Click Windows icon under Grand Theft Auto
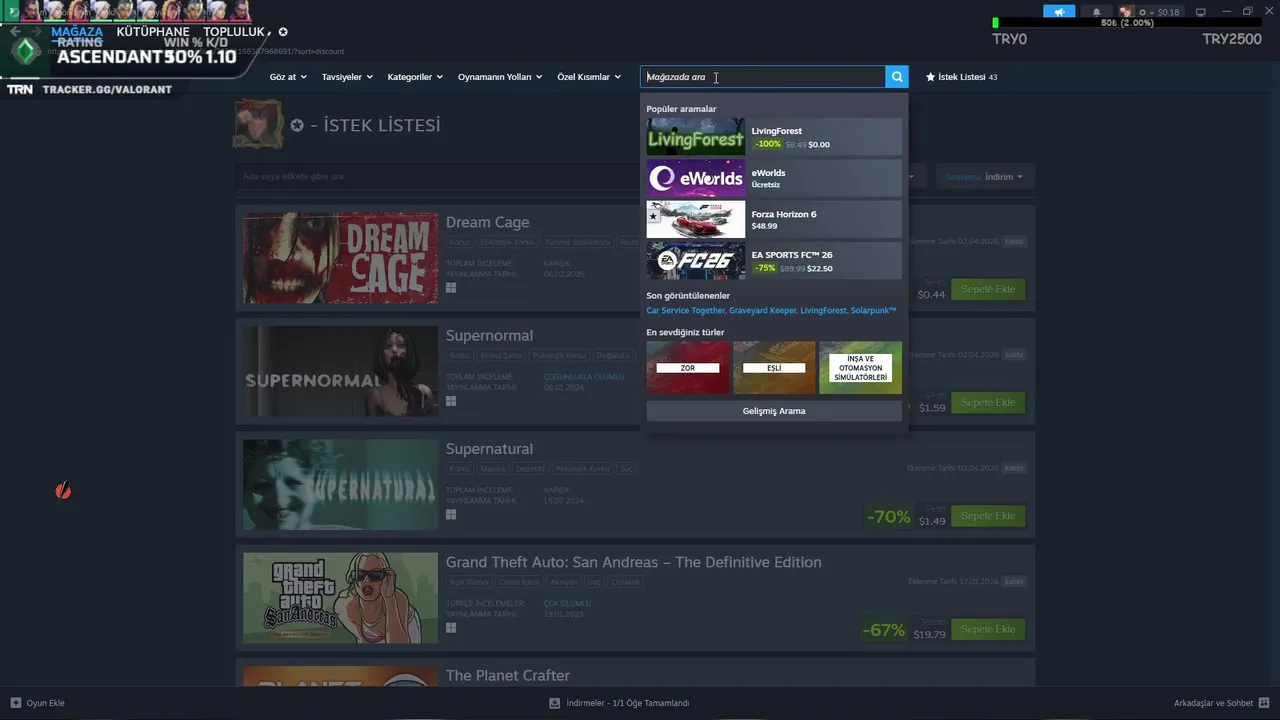1280x720 pixels. point(451,628)
